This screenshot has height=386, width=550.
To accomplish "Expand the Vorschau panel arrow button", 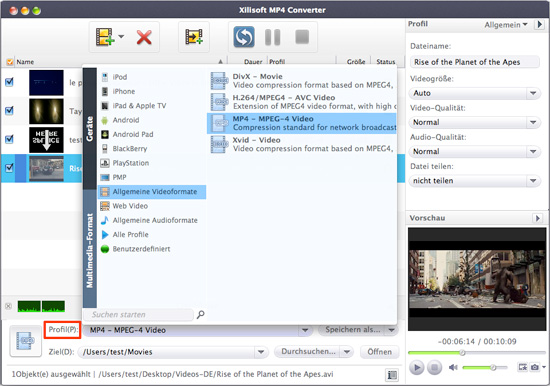I will (x=537, y=218).
